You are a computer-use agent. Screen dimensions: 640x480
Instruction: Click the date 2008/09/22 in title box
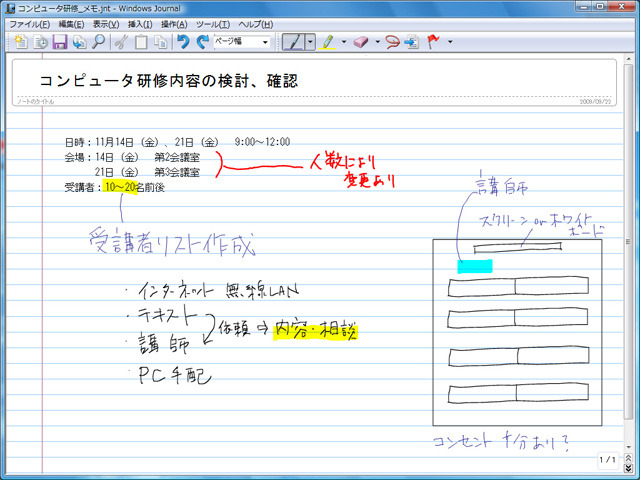[x=596, y=102]
